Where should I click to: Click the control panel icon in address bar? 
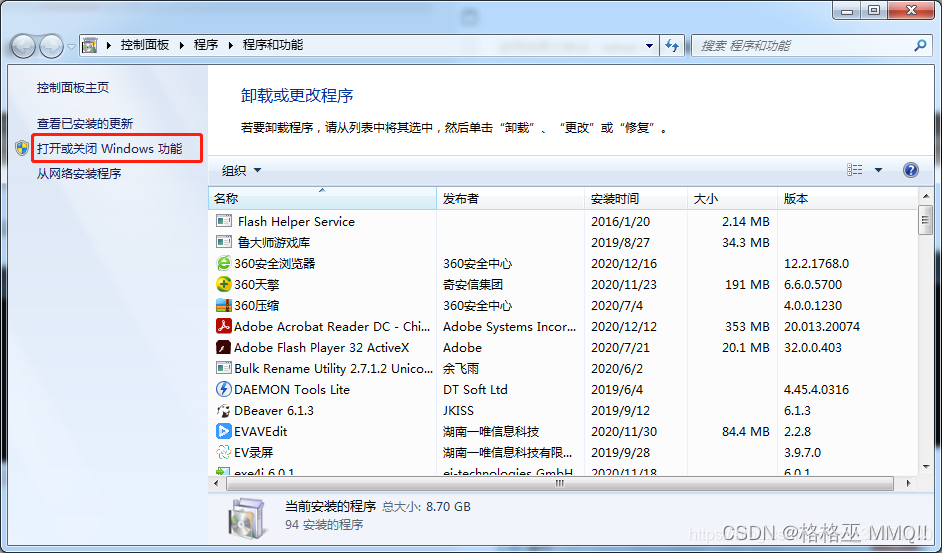pos(90,45)
